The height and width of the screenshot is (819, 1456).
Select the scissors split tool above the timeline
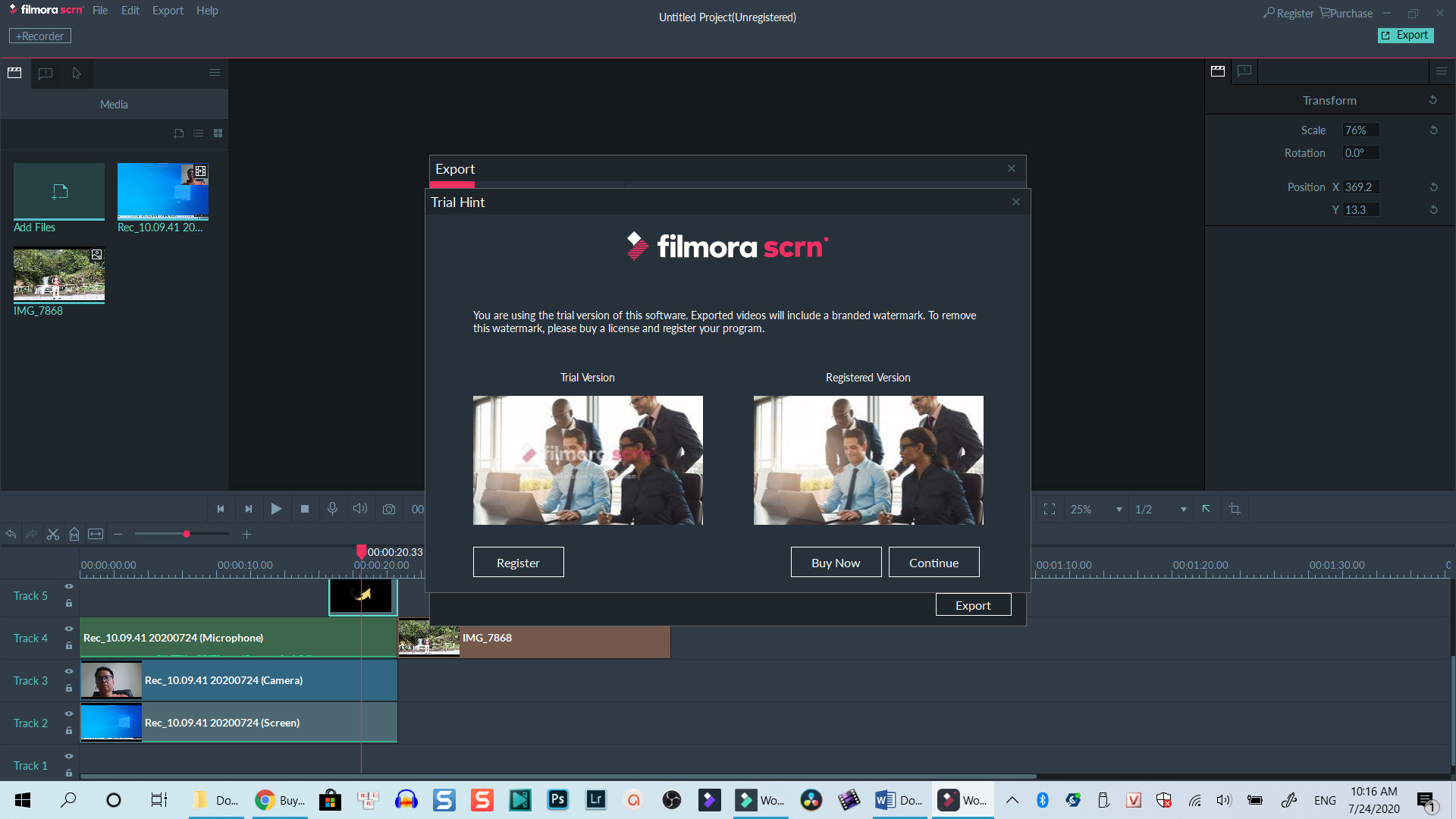(x=53, y=535)
